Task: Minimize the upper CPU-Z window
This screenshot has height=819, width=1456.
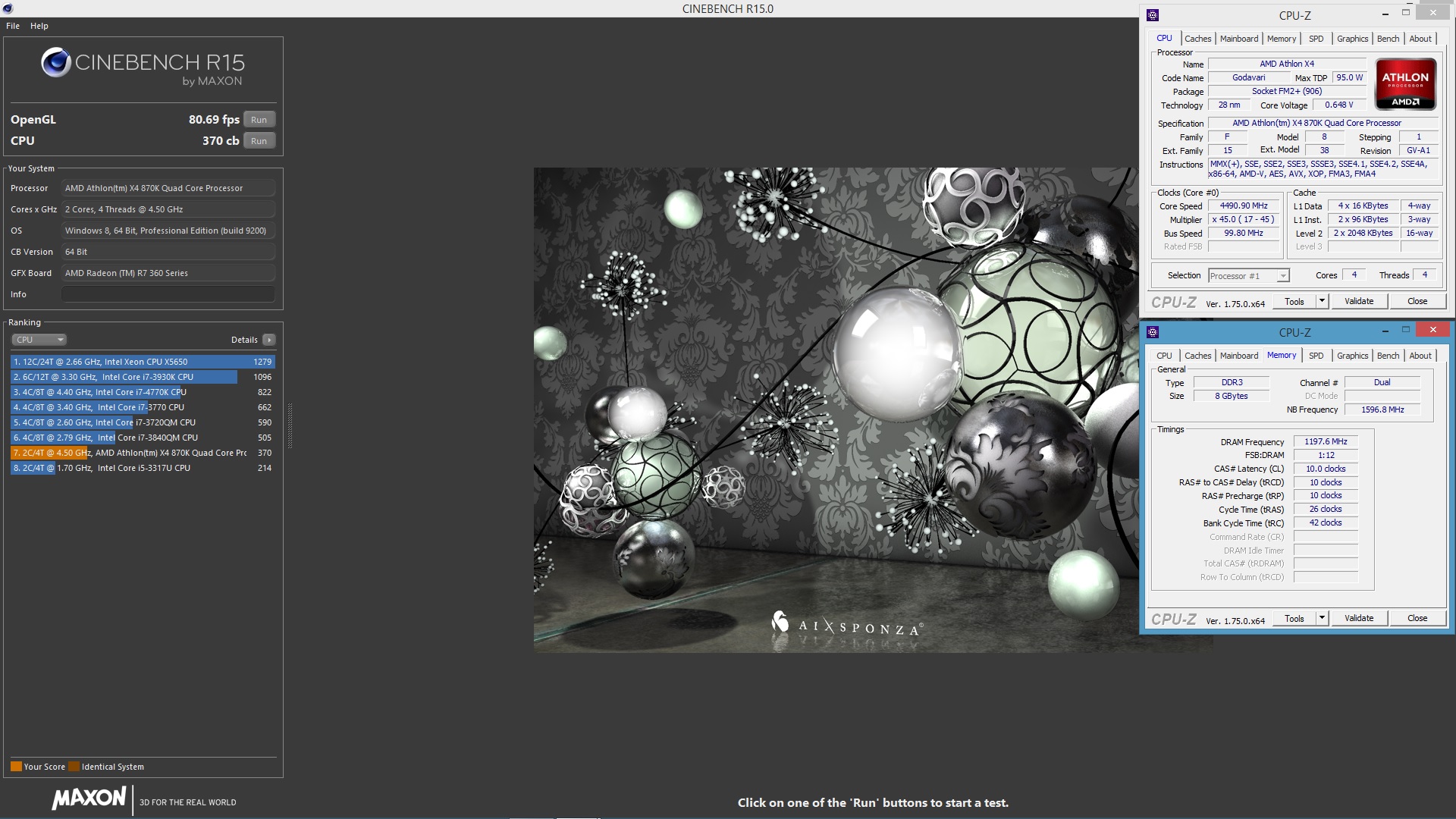Action: [1385, 14]
